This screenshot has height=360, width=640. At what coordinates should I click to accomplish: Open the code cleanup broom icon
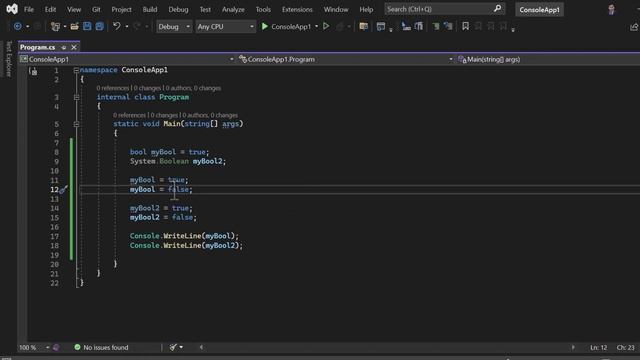[173, 347]
